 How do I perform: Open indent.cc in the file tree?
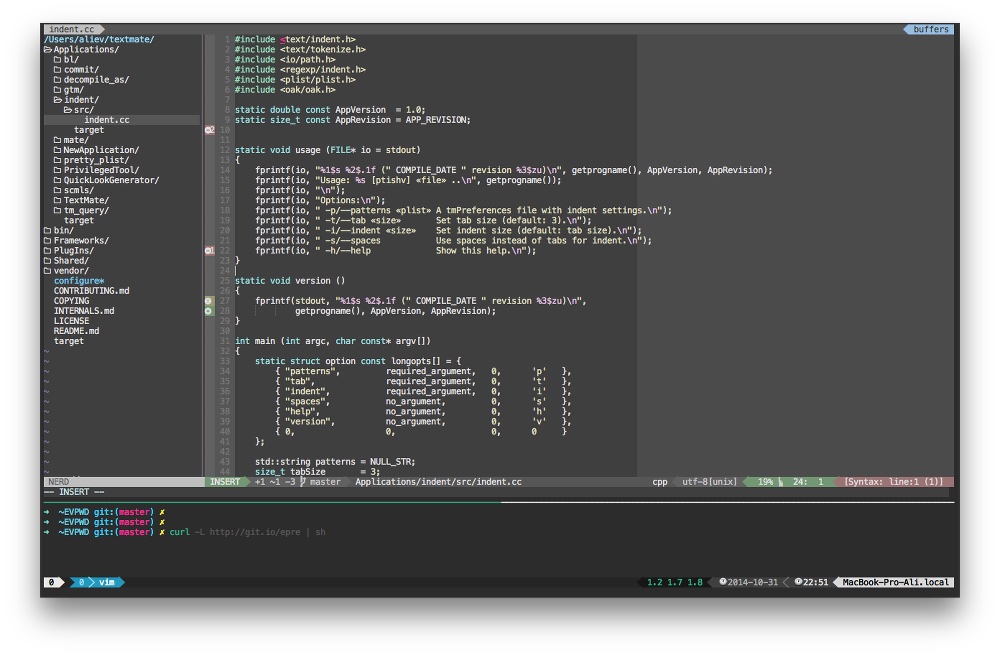pos(107,120)
